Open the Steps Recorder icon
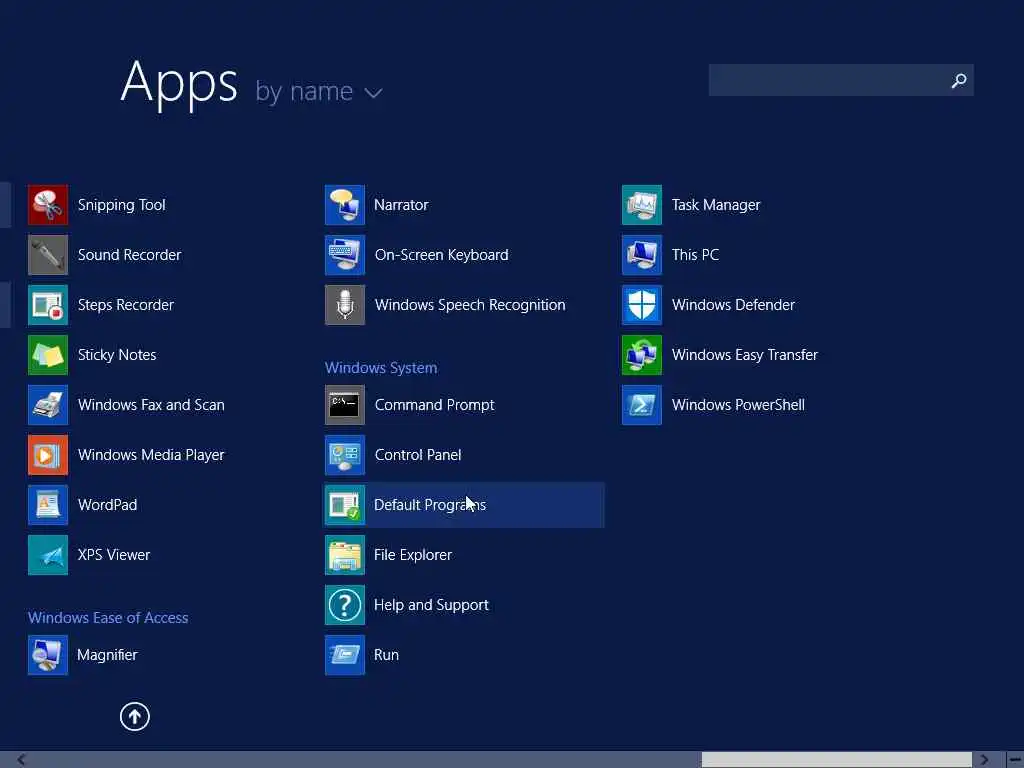Viewport: 1024px width, 768px height. pos(48,305)
